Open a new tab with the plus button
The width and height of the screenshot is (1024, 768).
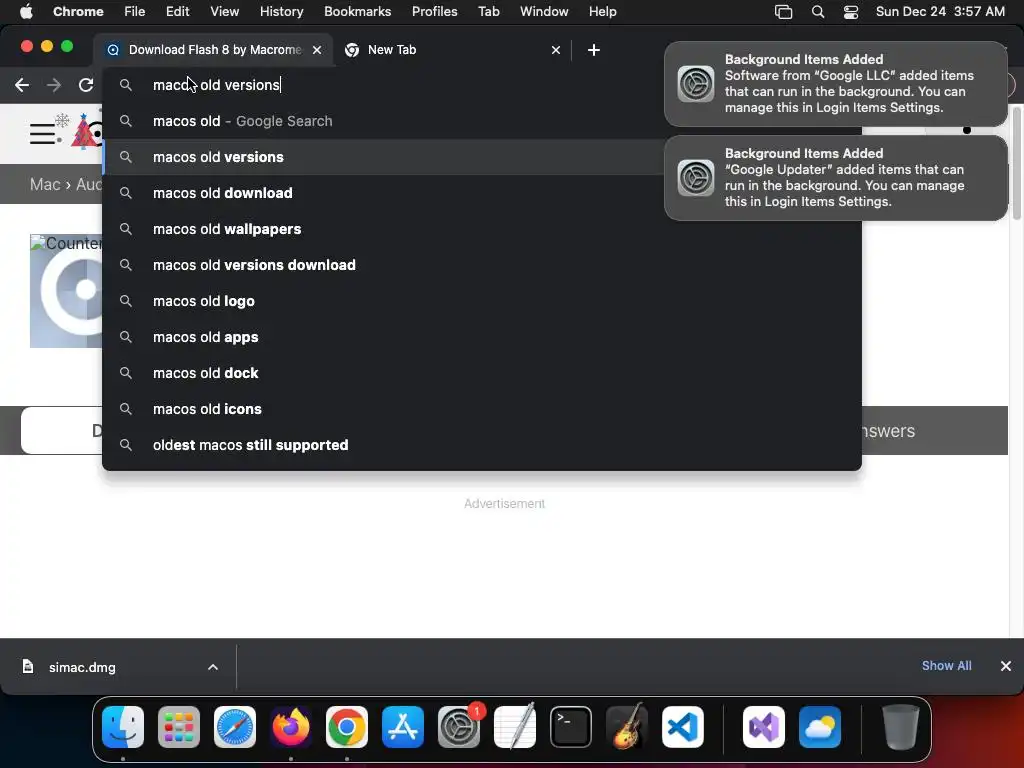click(x=594, y=50)
